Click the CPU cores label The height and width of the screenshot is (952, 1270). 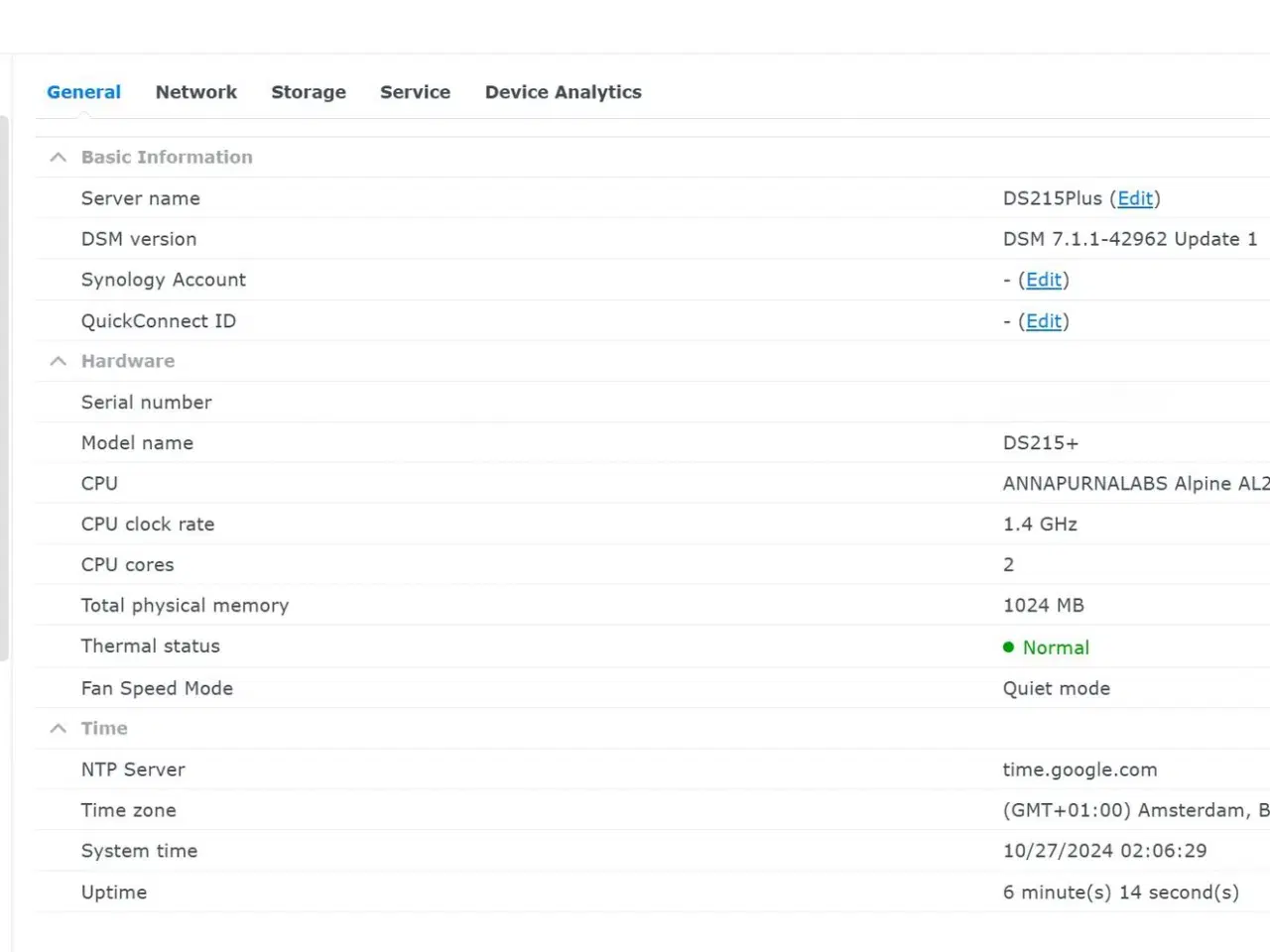click(128, 564)
